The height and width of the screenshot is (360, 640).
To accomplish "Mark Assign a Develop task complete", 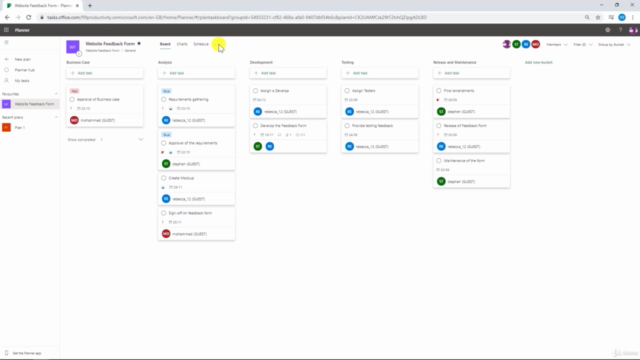I will [256, 91].
